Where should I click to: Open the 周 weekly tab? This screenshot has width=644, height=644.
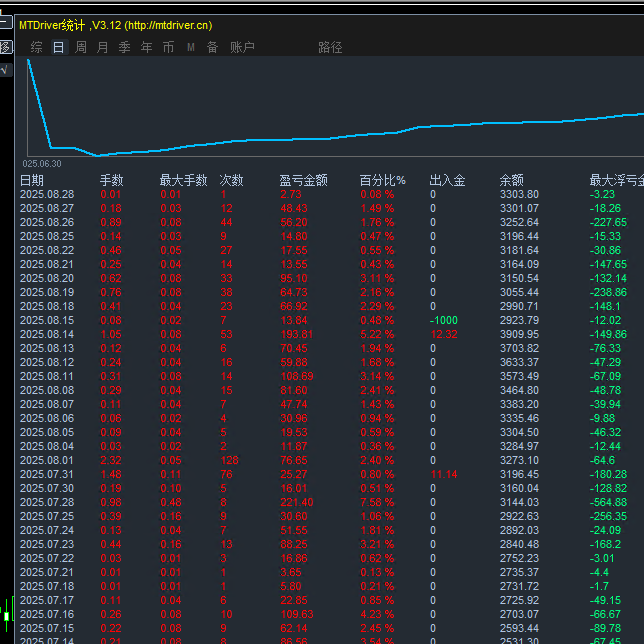(80, 47)
